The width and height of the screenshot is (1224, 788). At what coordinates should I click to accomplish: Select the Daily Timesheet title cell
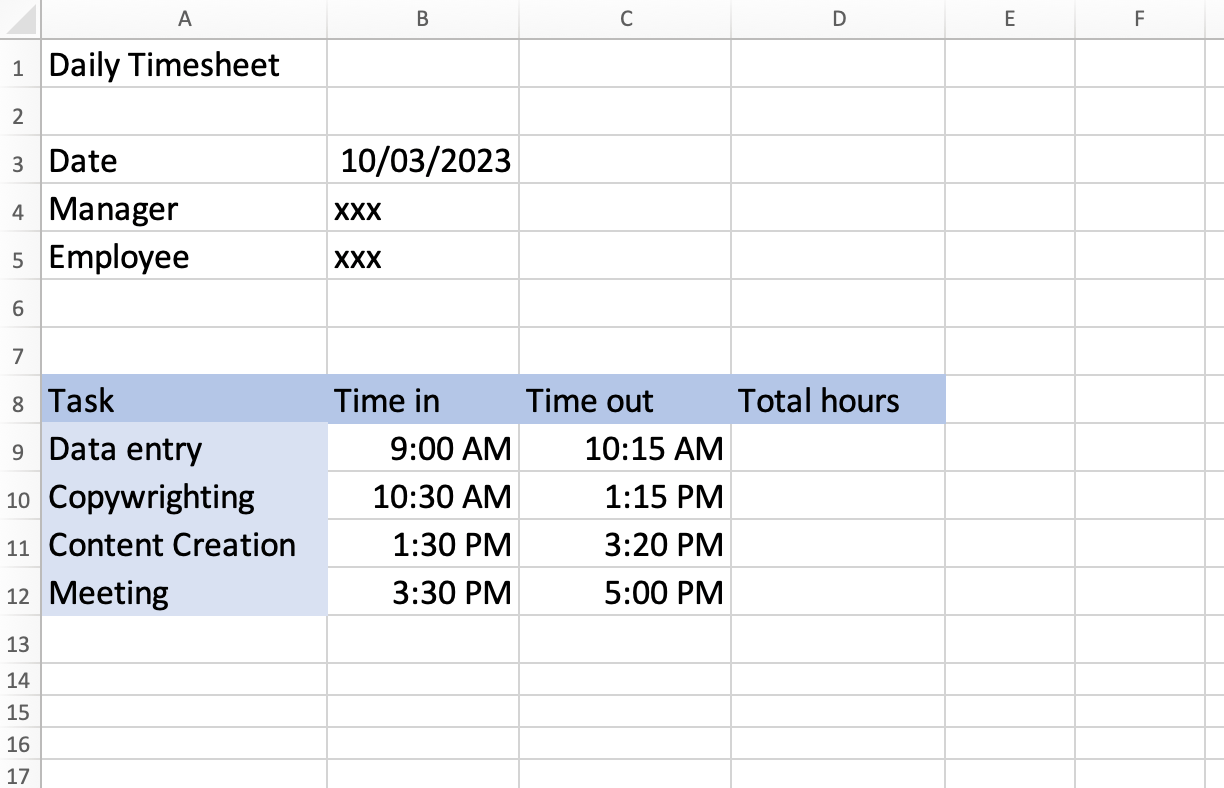coord(164,65)
